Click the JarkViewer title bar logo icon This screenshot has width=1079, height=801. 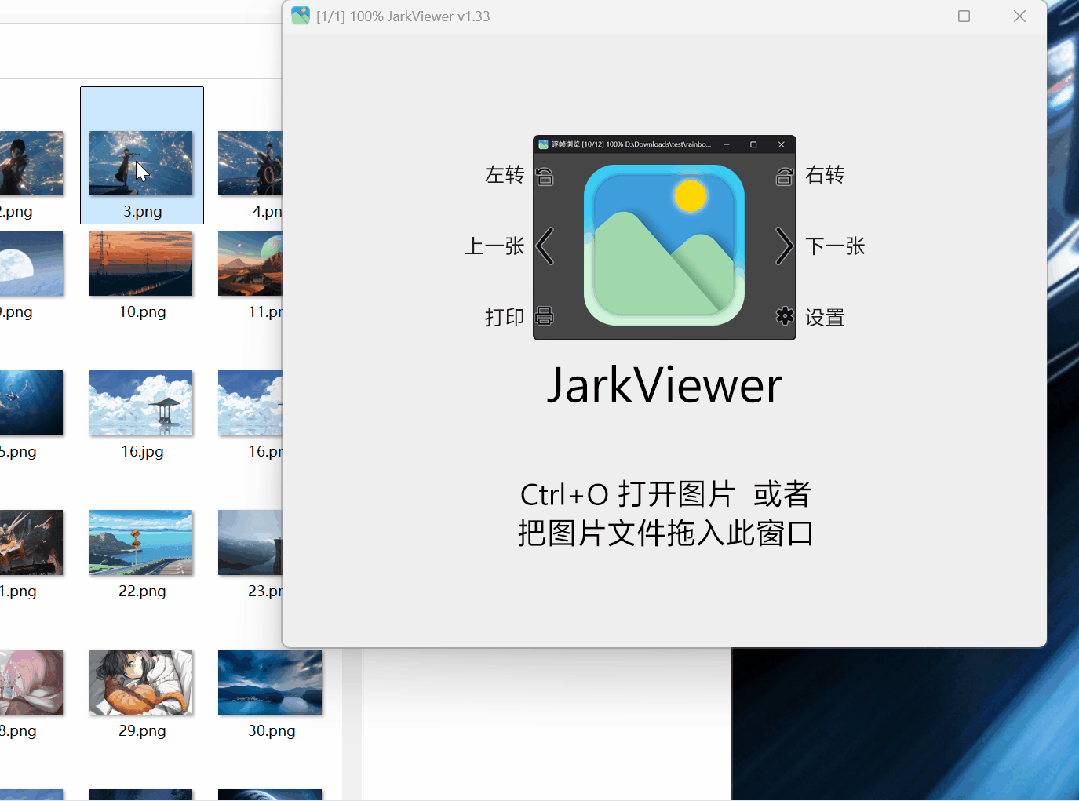tap(300, 16)
